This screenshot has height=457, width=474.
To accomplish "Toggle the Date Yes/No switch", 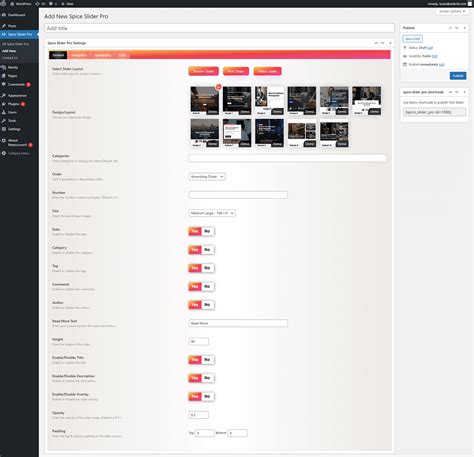I will tap(201, 231).
